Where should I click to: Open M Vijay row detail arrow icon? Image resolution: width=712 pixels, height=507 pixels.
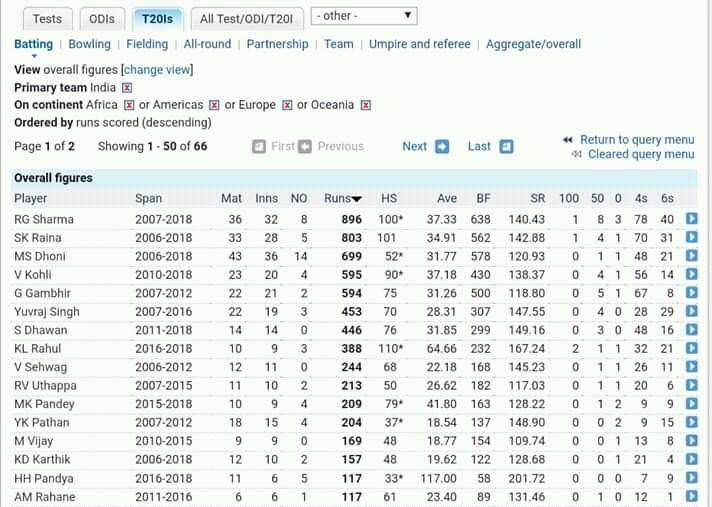691,440
